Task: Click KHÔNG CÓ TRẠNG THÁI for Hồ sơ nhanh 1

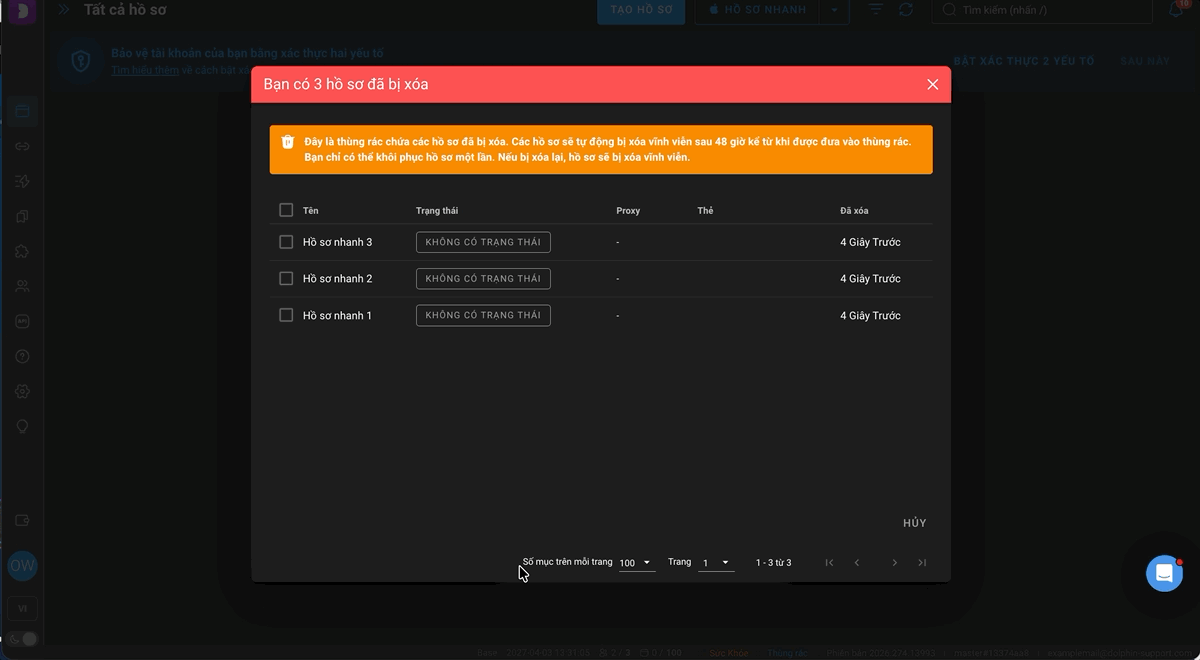Action: (x=483, y=315)
